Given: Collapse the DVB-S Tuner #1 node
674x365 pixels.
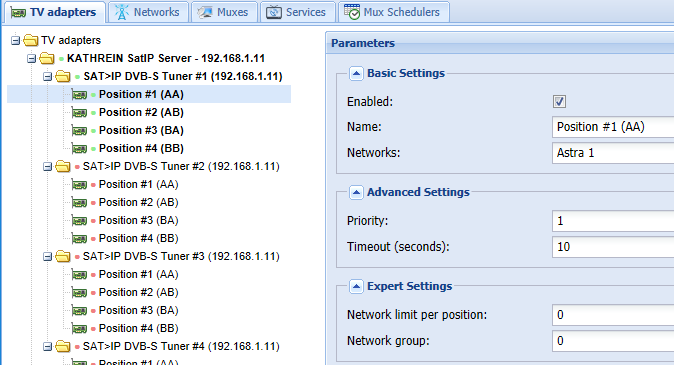Looking at the screenshot, I should tap(48, 77).
